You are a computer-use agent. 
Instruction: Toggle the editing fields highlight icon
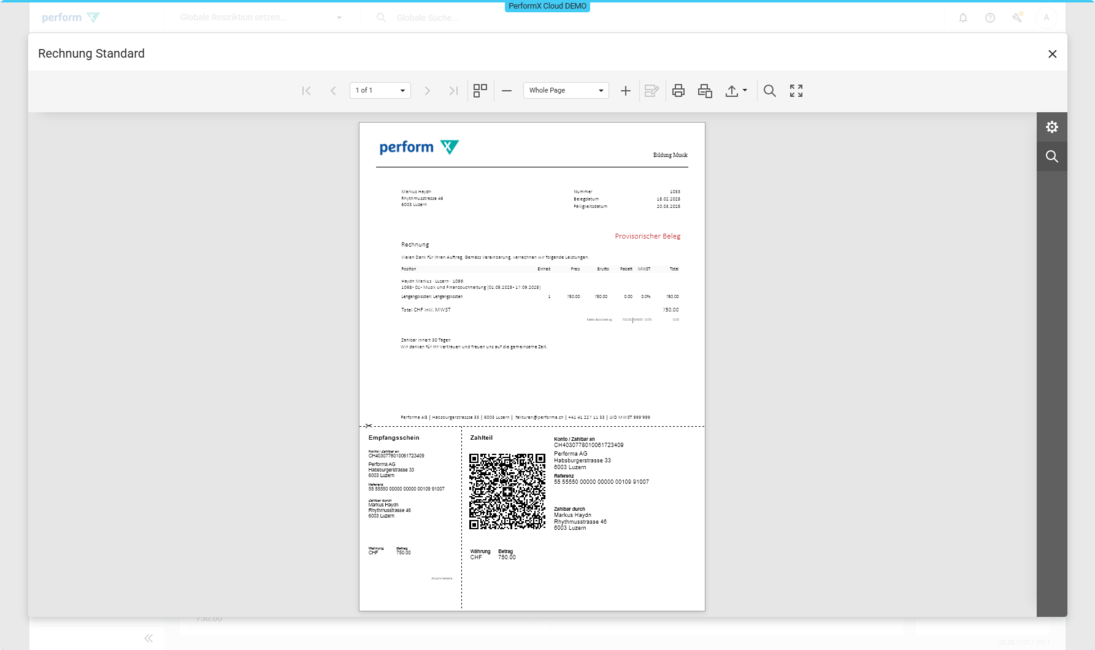(652, 91)
